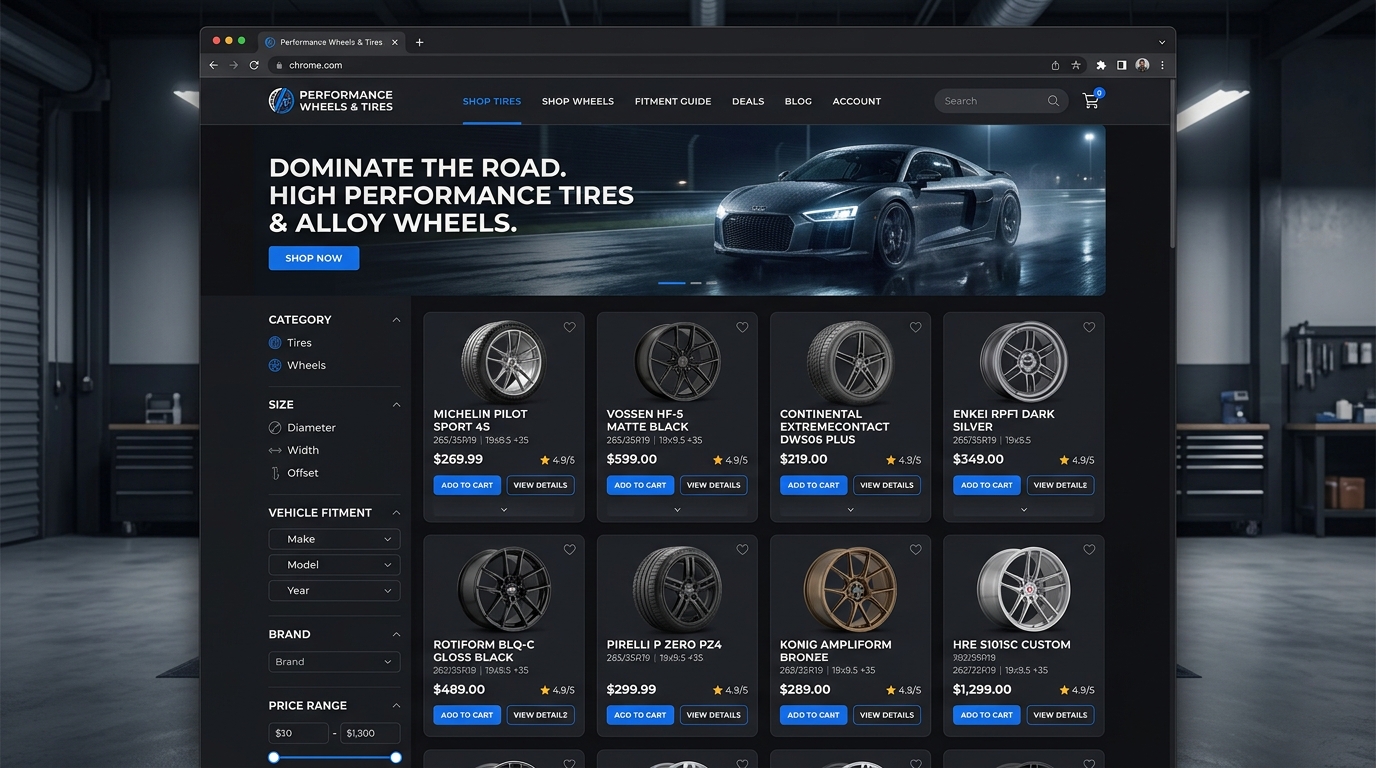Viewport: 1376px width, 768px height.
Task: Open the shopping cart icon
Action: click(1091, 101)
